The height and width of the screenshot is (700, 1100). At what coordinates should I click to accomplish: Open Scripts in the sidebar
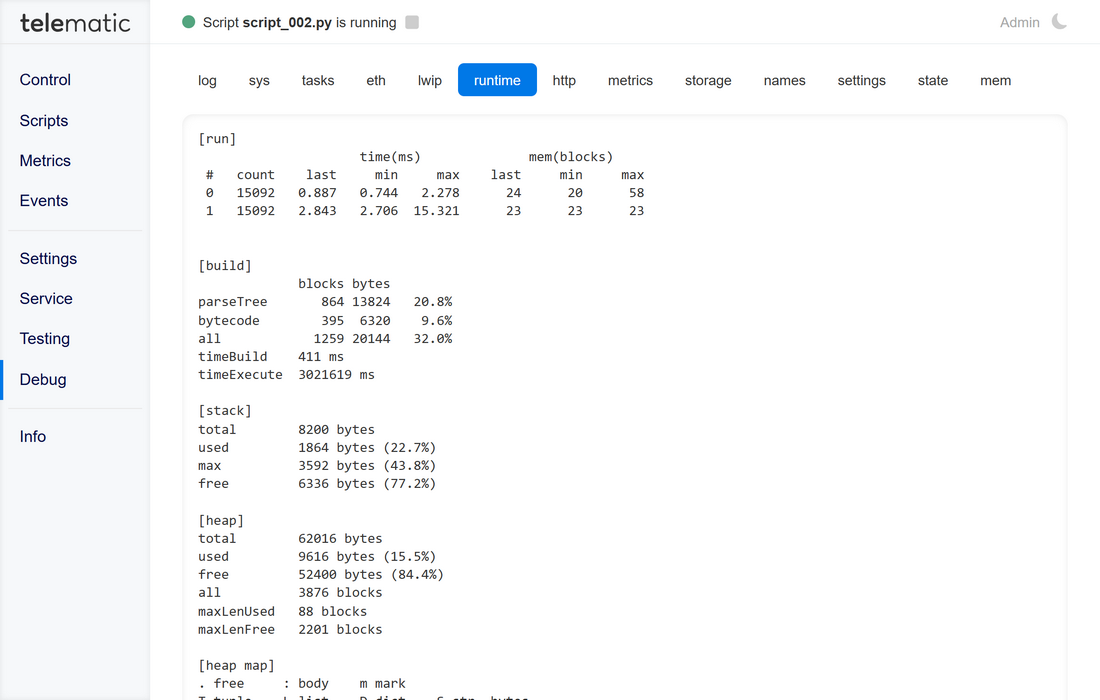click(44, 120)
